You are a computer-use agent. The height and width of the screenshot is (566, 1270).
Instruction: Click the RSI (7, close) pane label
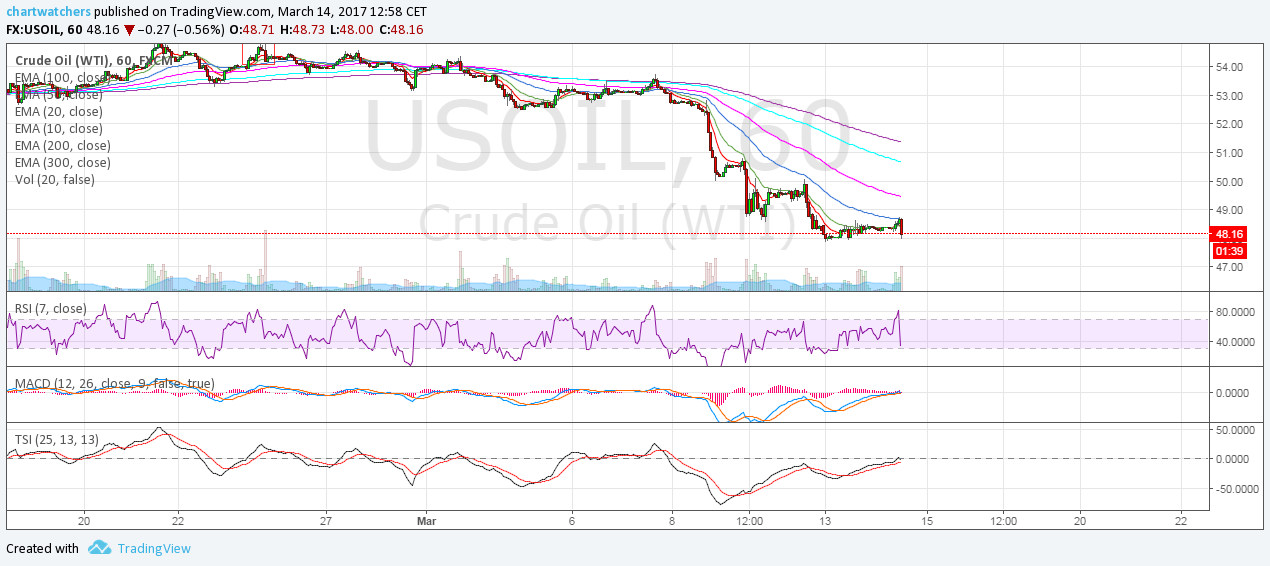50,308
